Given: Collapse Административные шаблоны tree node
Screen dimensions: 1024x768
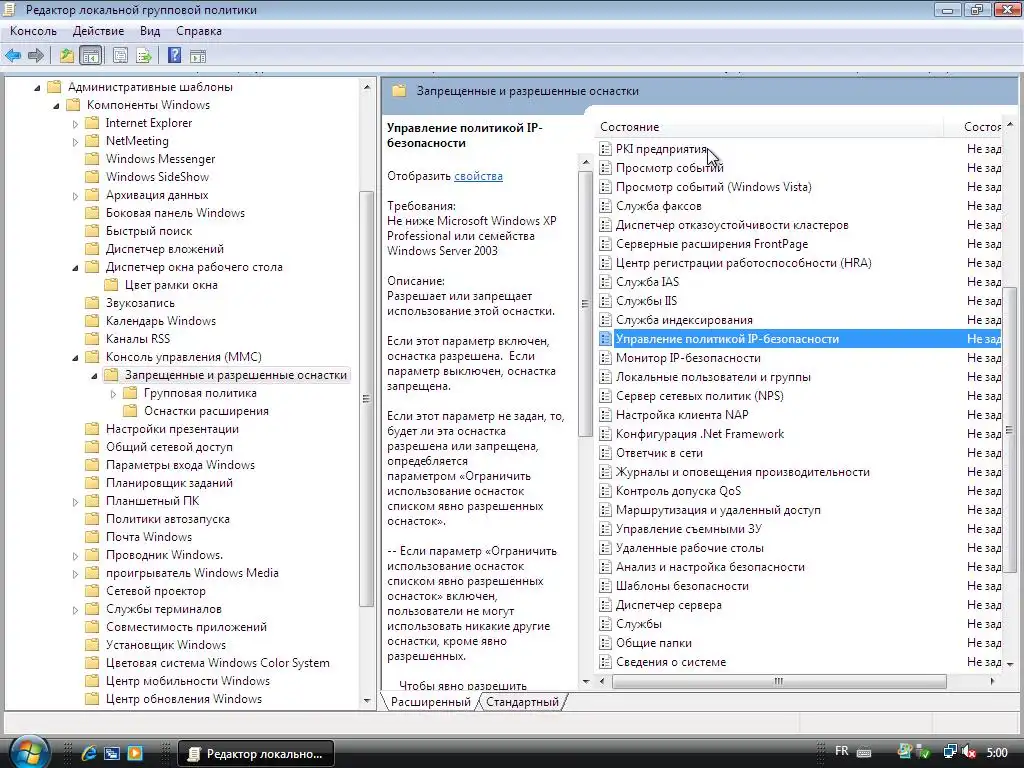Looking at the screenshot, I should (x=37, y=88).
